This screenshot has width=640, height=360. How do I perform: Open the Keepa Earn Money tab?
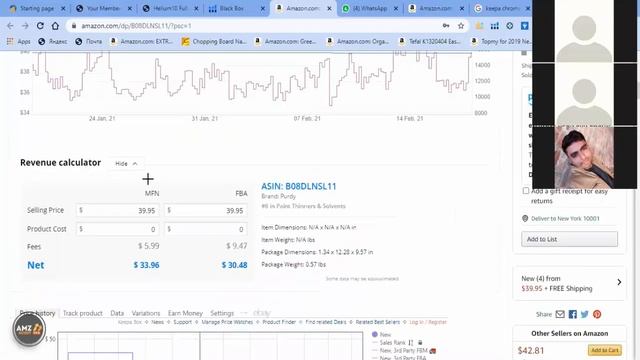pos(185,313)
